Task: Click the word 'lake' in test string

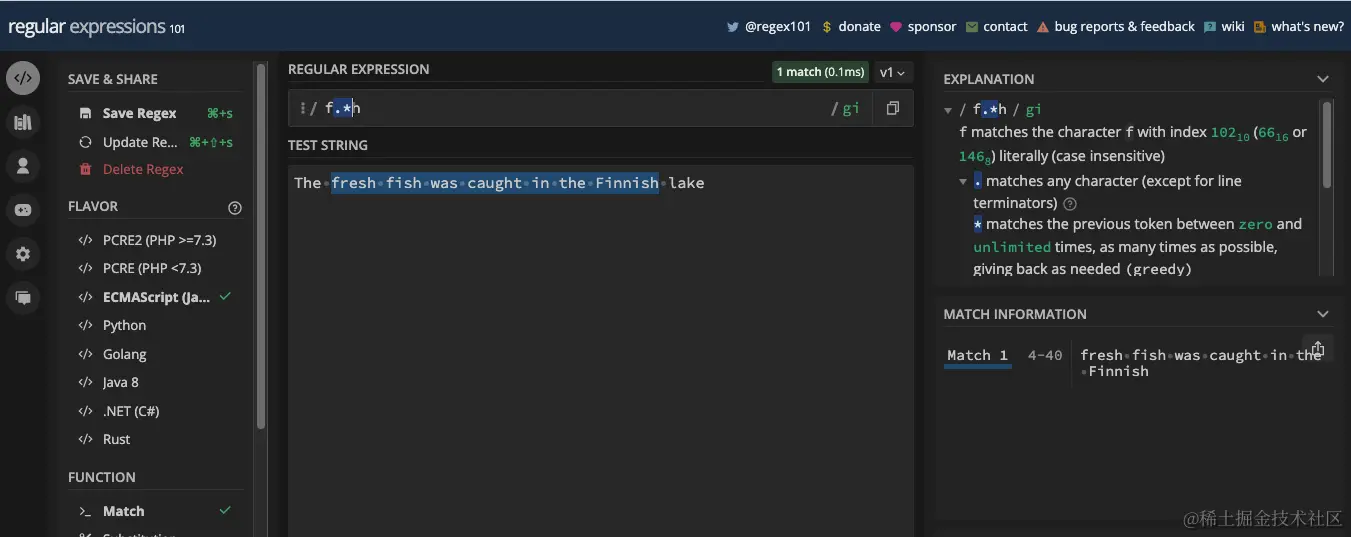Action: coord(687,183)
